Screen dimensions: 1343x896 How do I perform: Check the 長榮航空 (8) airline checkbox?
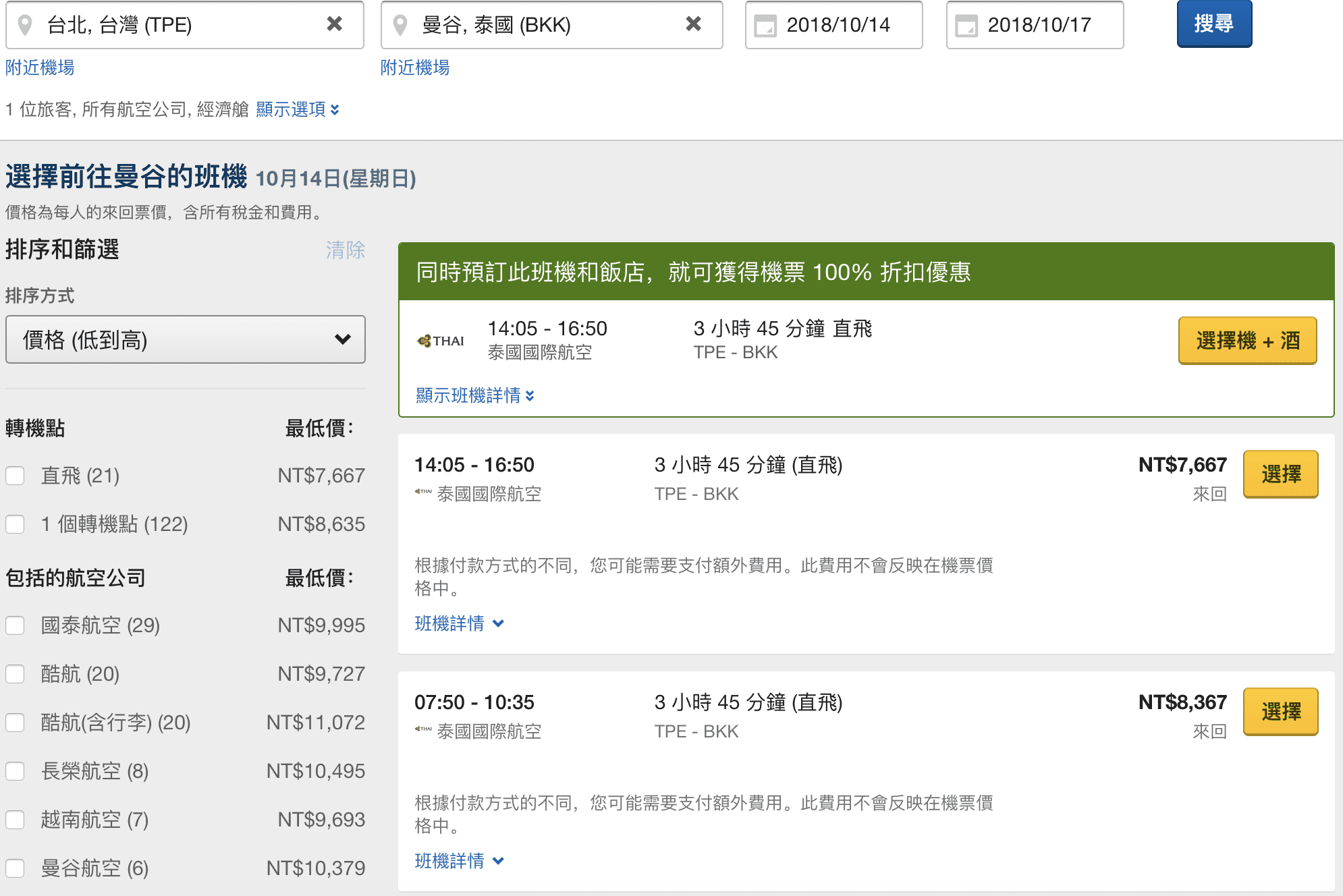click(15, 771)
